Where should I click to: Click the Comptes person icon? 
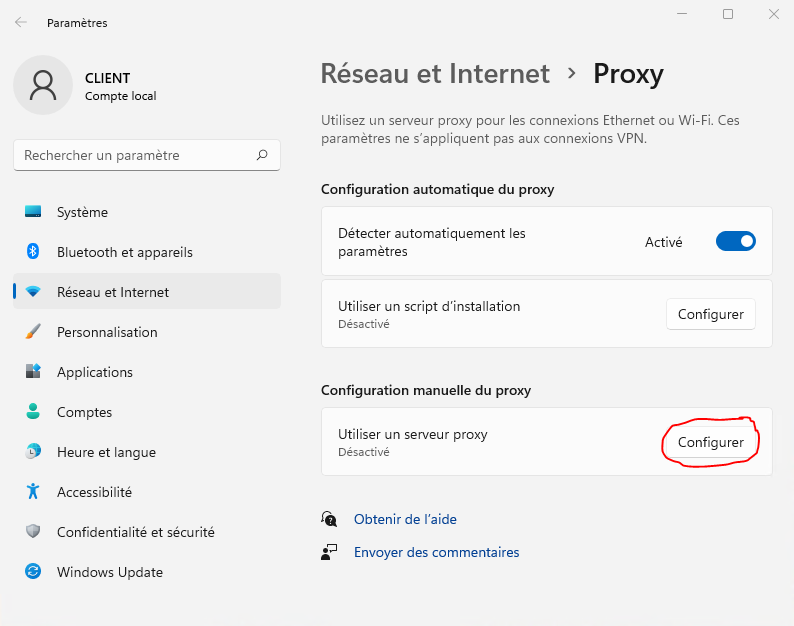coord(33,411)
